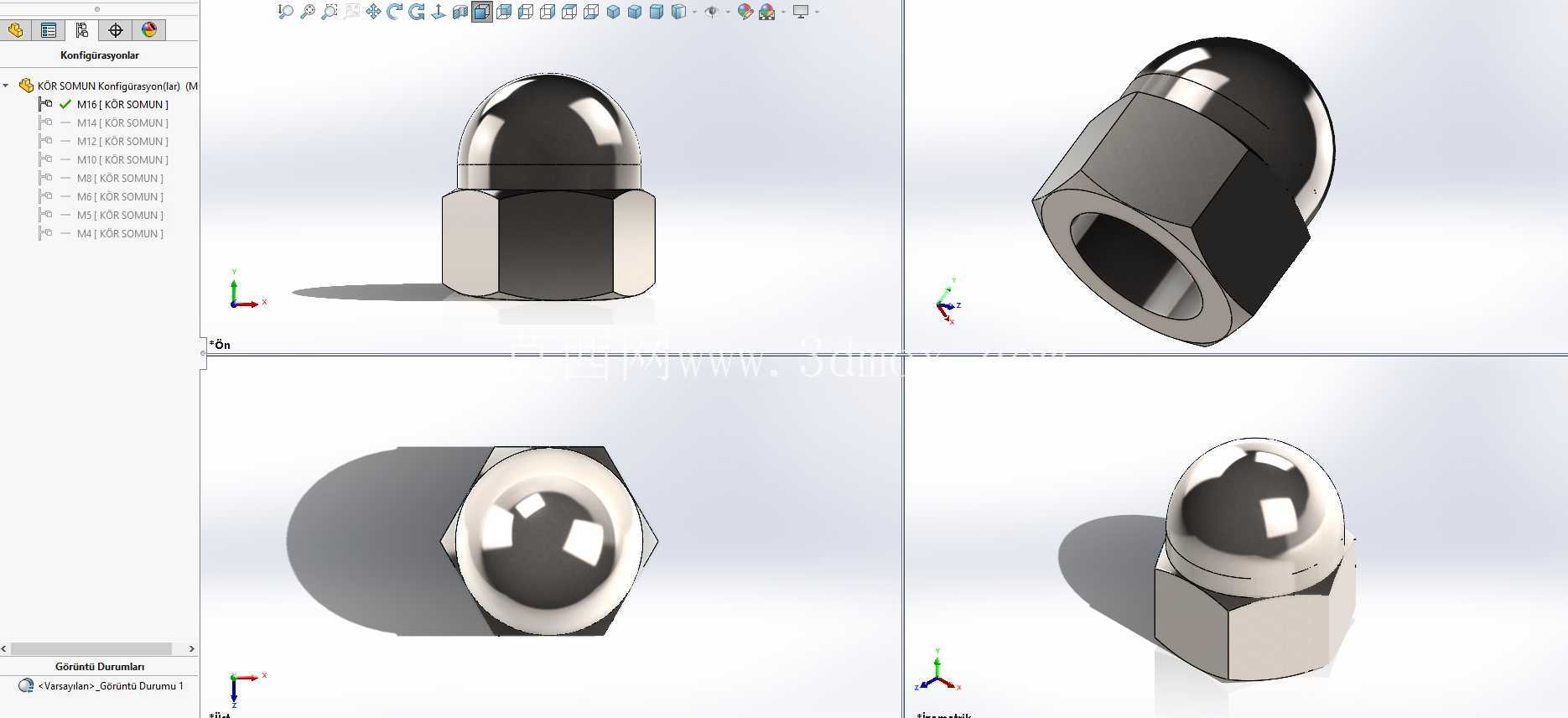Screen dimensions: 1568x718
Task: Click the Apply Scene icon
Action: [766, 12]
